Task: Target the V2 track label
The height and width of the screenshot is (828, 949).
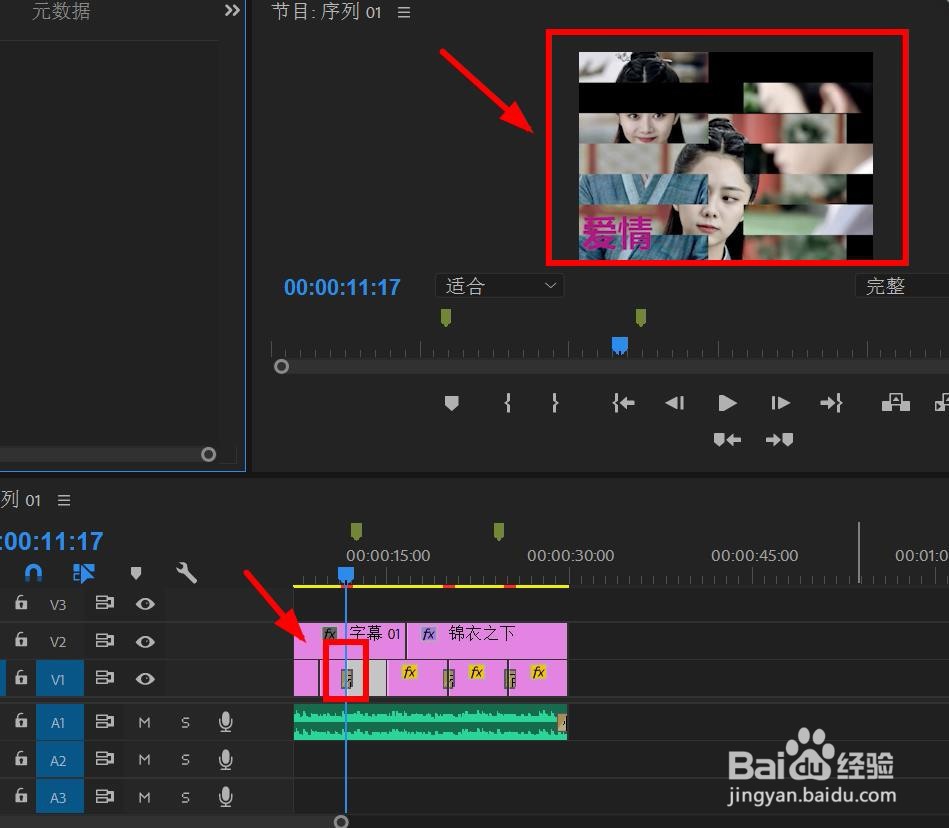Action: coord(58,642)
